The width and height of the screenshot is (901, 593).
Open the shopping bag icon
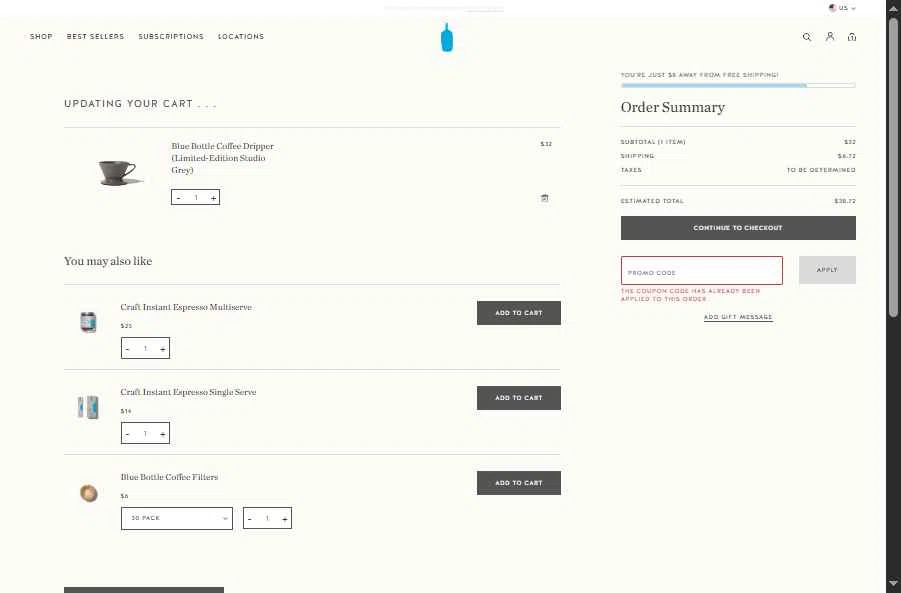point(852,37)
